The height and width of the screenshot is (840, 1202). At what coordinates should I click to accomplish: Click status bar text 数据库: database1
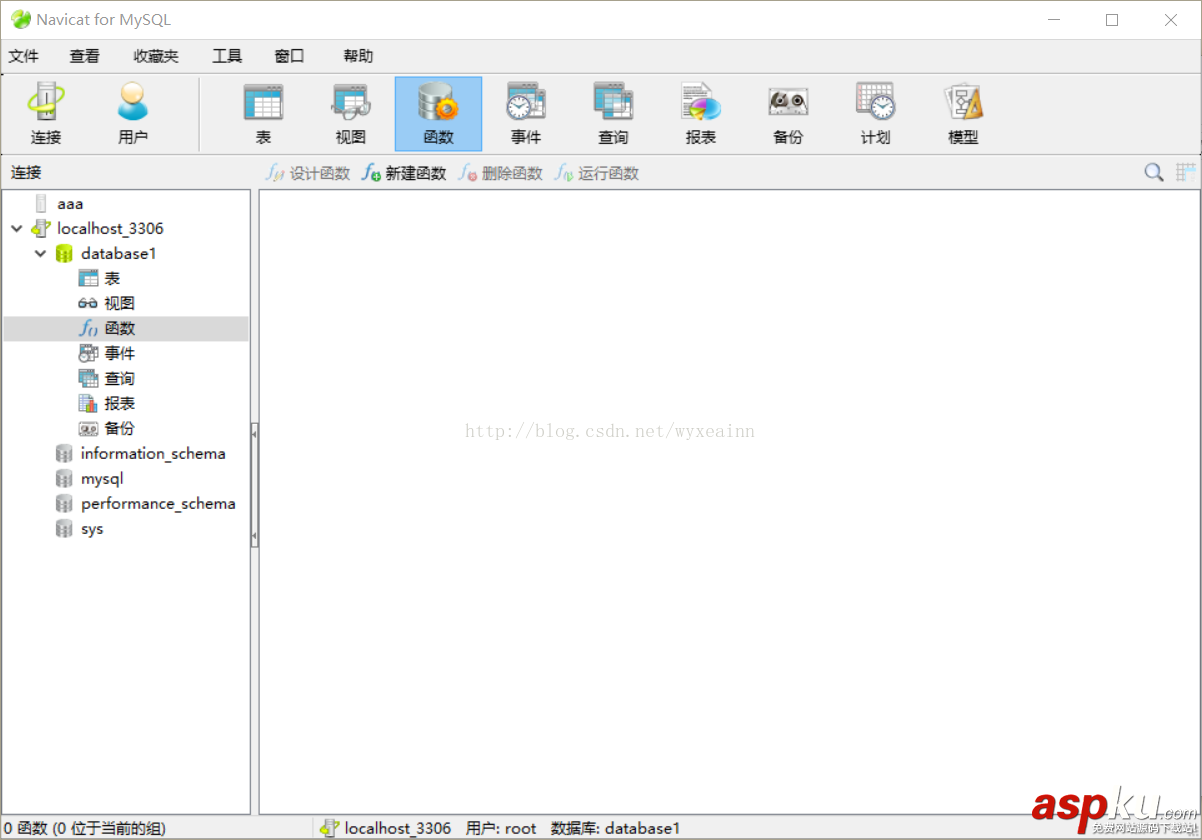tap(615, 828)
